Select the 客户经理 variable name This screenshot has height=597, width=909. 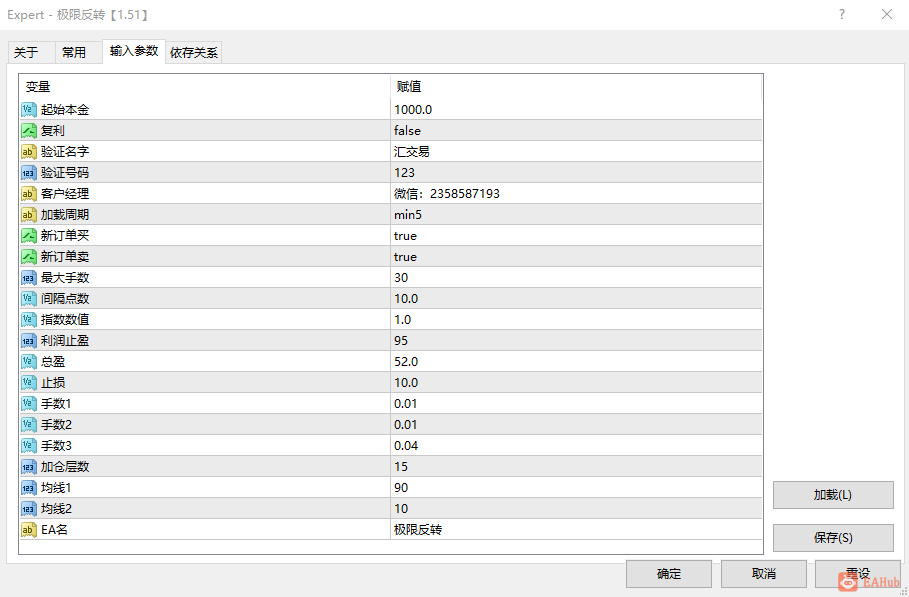(x=65, y=194)
